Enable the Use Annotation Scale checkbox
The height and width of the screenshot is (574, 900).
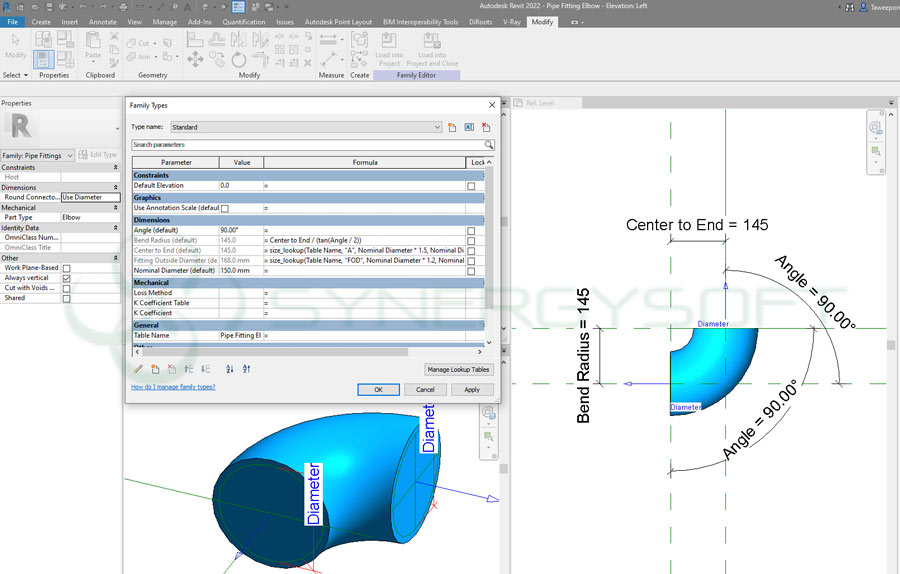click(224, 208)
